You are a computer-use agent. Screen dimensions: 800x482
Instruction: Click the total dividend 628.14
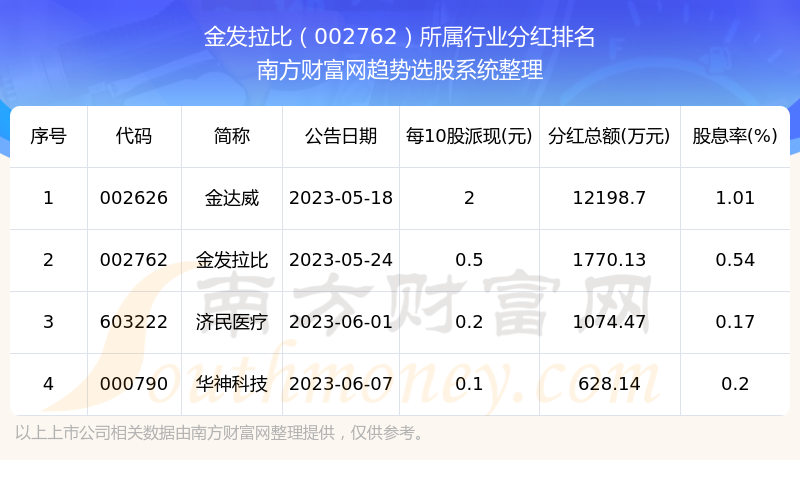point(609,384)
